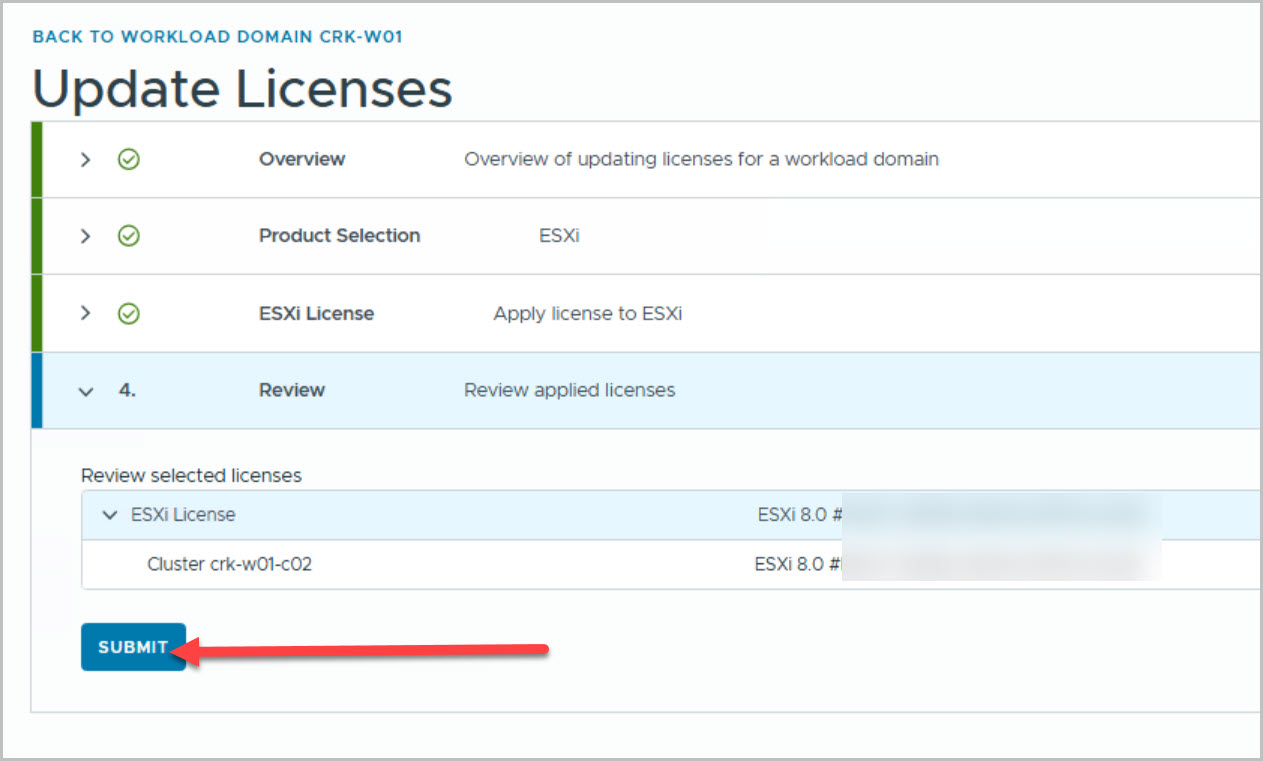This screenshot has height=761, width=1263.
Task: Expand the ESXi License wizard step chevron
Action: coord(85,313)
